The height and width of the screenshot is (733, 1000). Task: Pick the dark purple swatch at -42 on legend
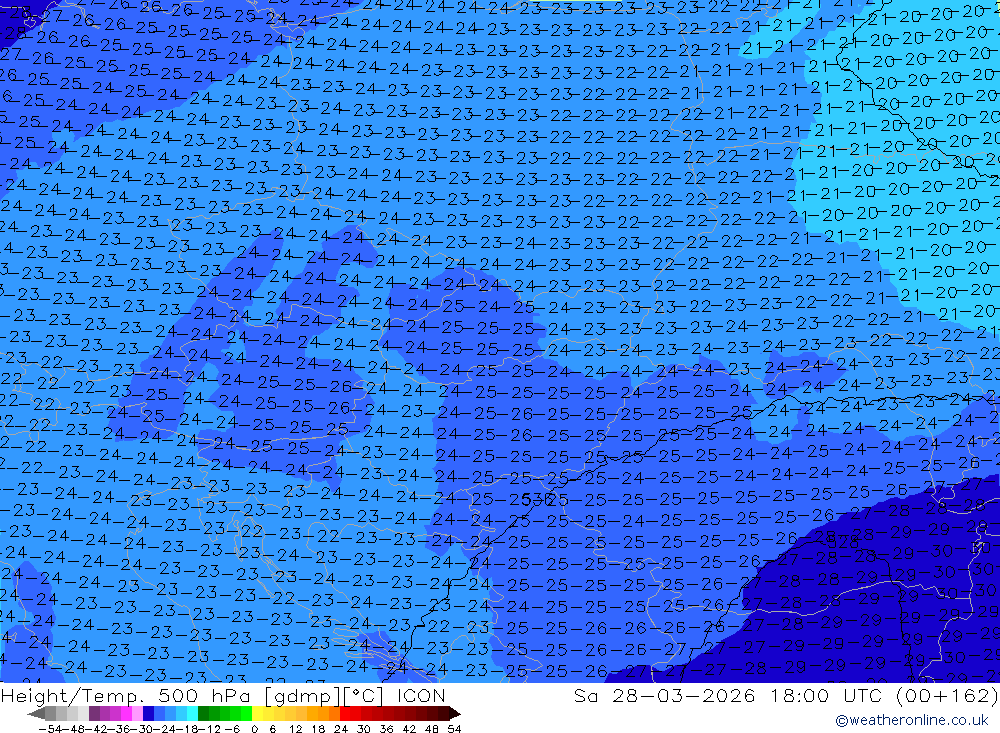click(94, 714)
